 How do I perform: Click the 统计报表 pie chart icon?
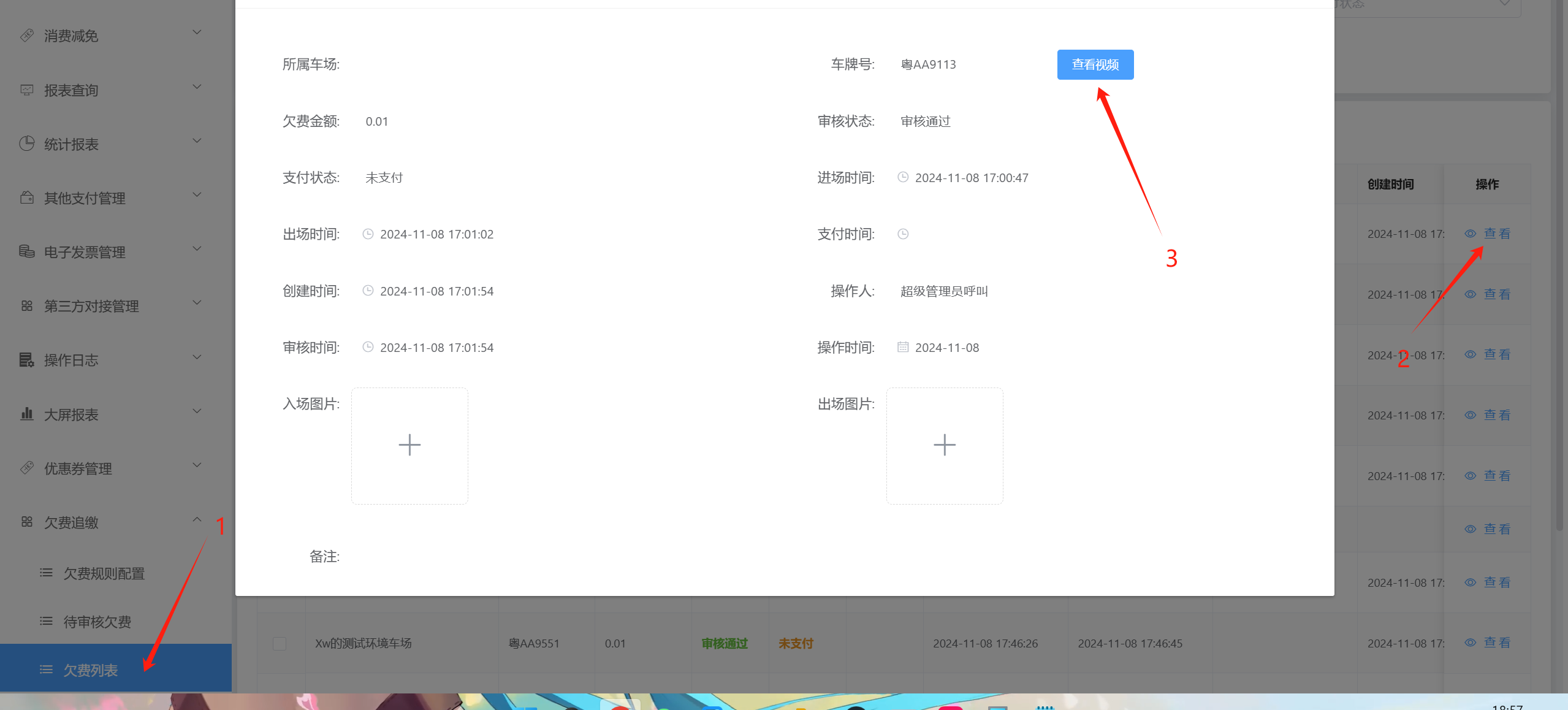pyautogui.click(x=26, y=143)
